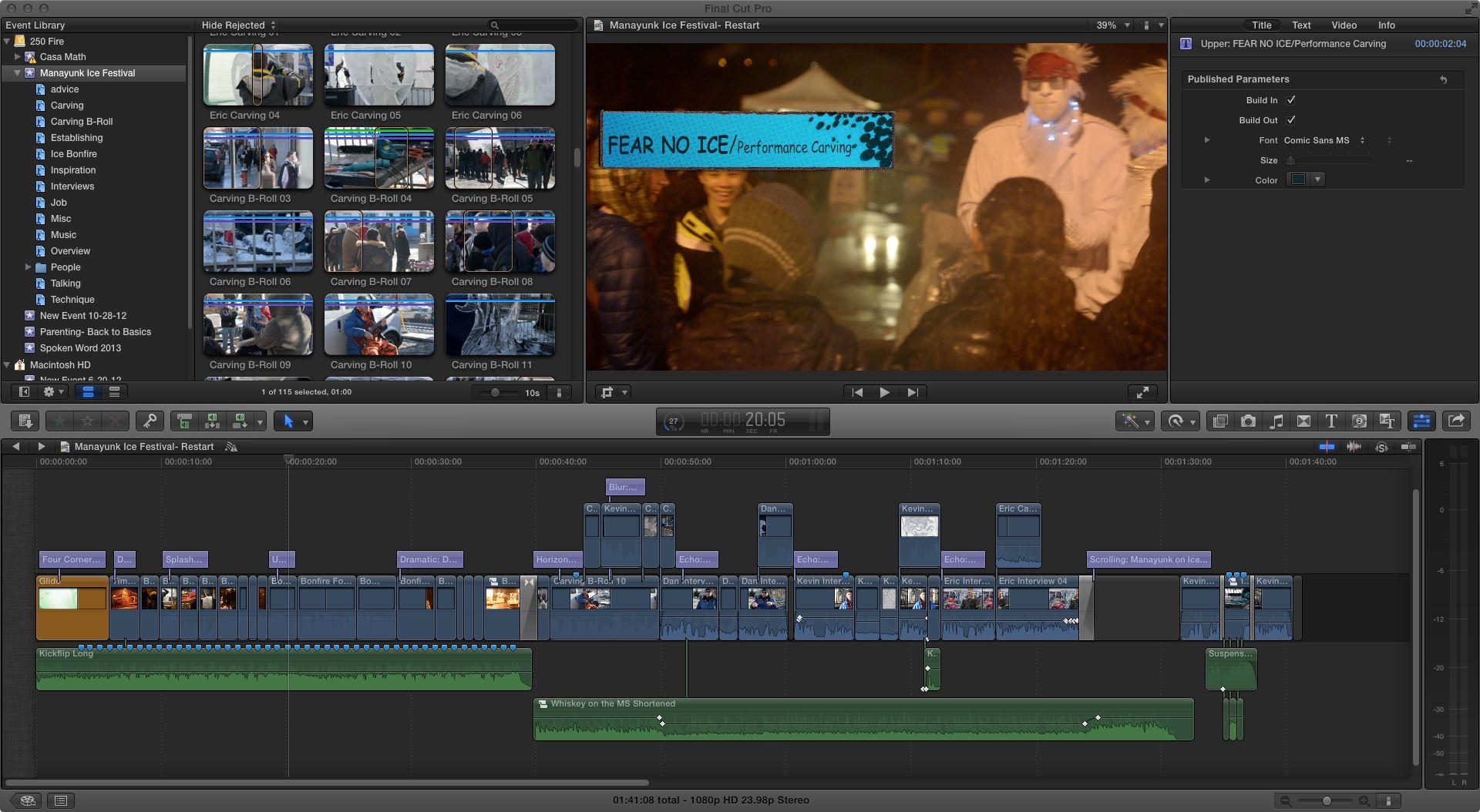This screenshot has height=812, width=1480.
Task: Open the Info tab in Inspector
Action: [1386, 25]
